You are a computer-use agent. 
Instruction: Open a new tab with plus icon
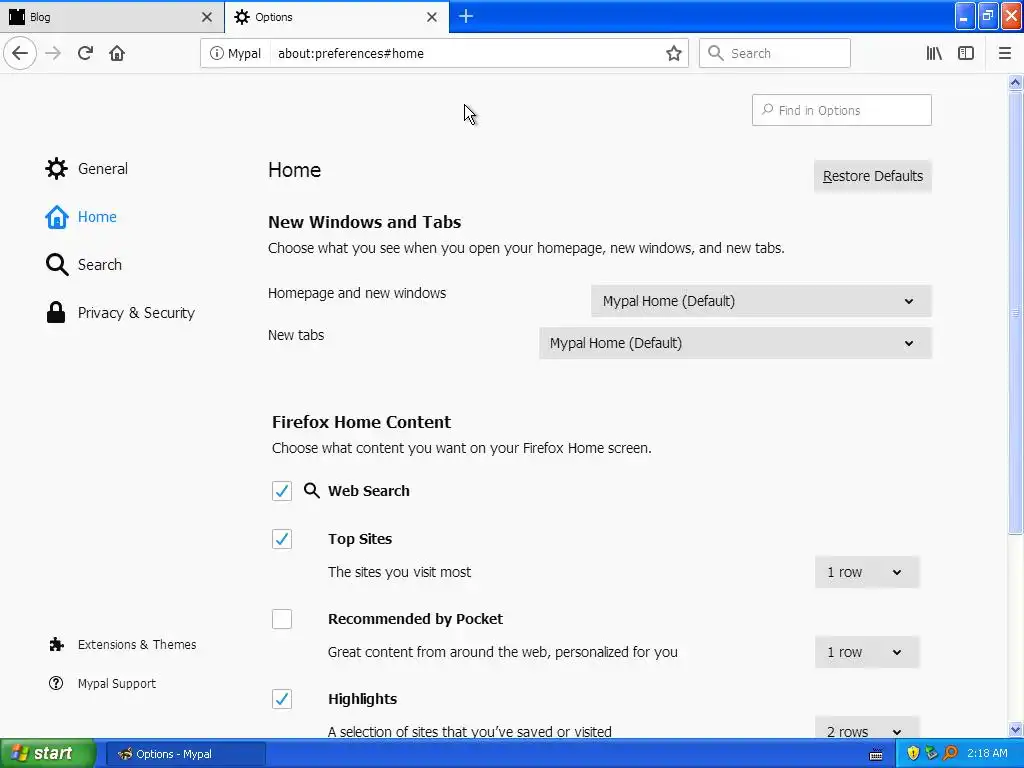coord(466,16)
